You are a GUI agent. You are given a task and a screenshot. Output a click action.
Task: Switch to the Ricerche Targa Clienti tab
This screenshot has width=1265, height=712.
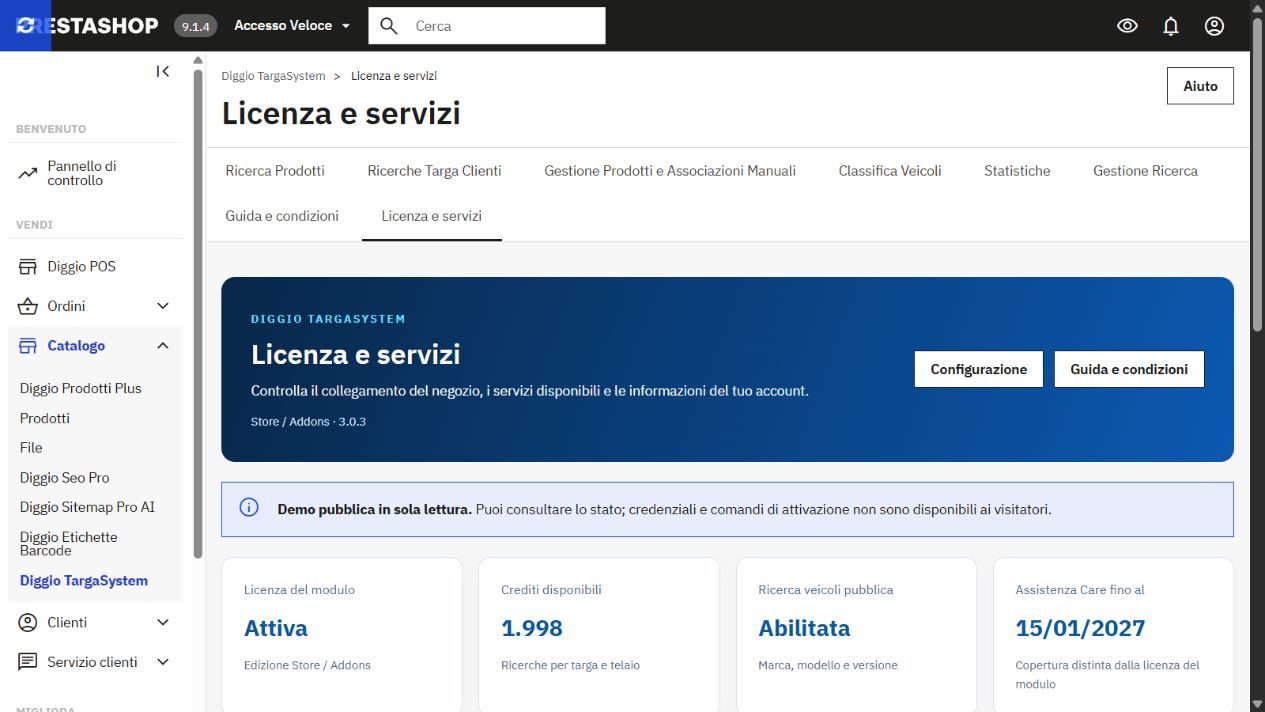(434, 171)
